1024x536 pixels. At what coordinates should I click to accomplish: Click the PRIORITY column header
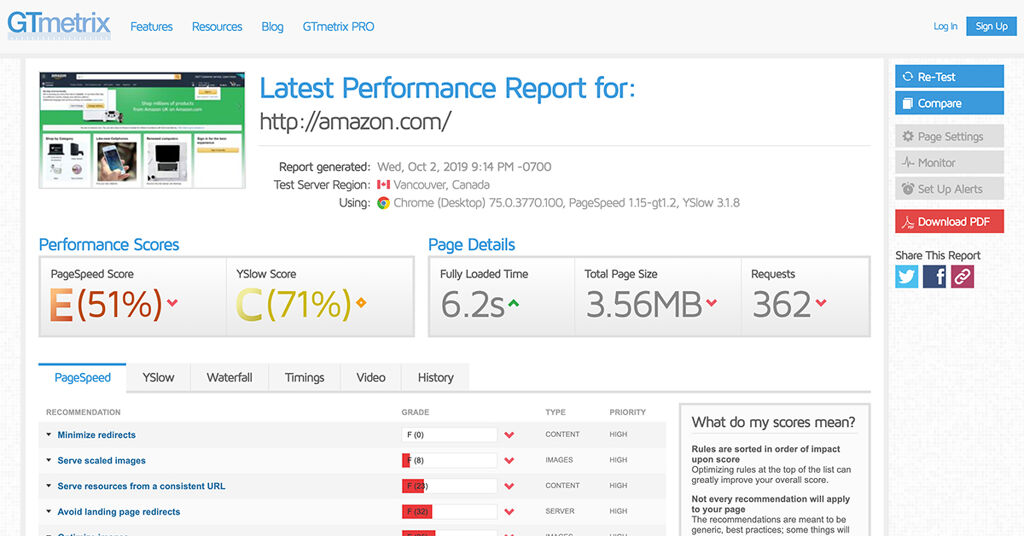(627, 412)
